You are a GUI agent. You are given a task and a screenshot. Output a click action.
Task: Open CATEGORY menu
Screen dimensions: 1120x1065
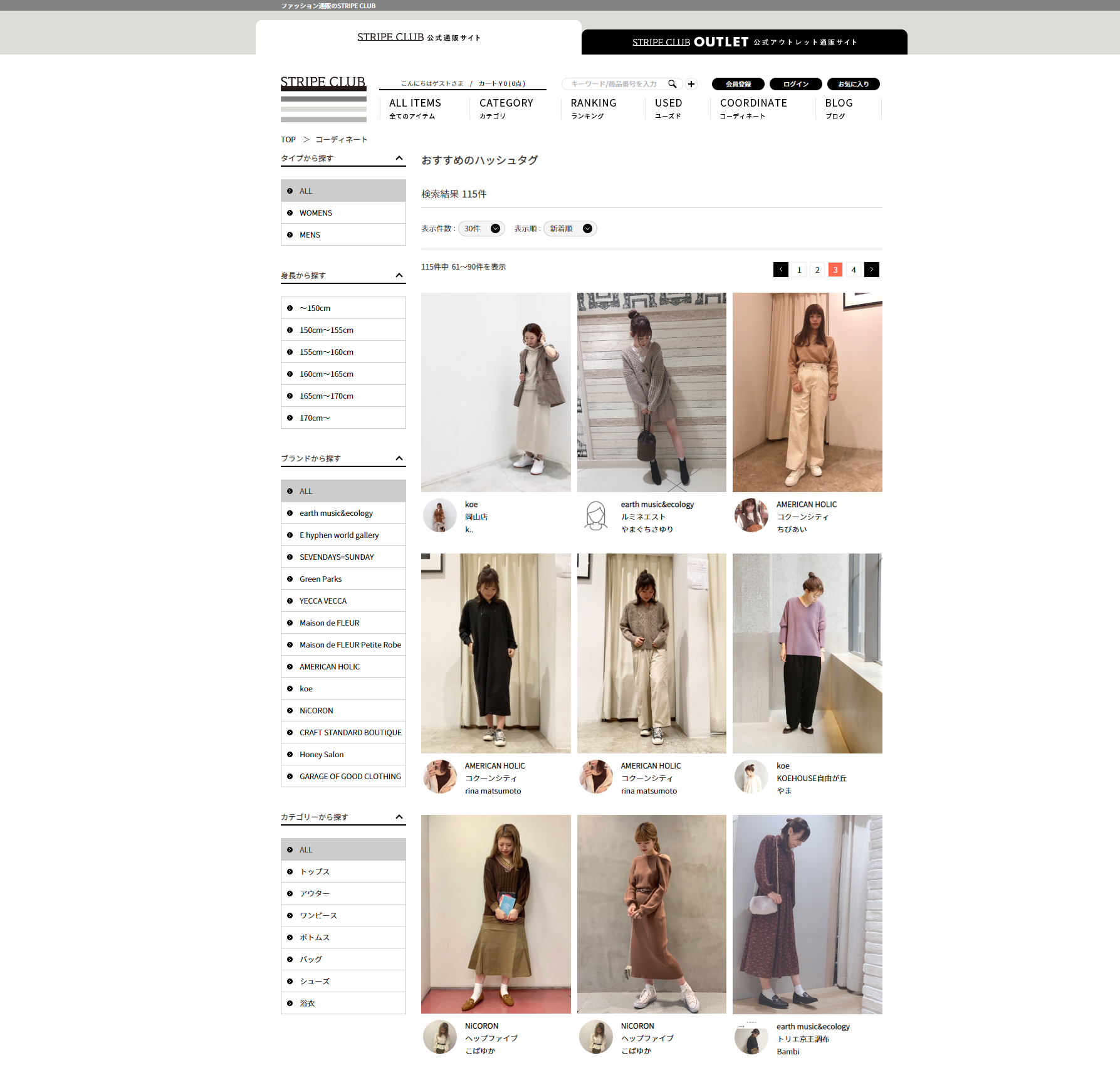tap(506, 108)
